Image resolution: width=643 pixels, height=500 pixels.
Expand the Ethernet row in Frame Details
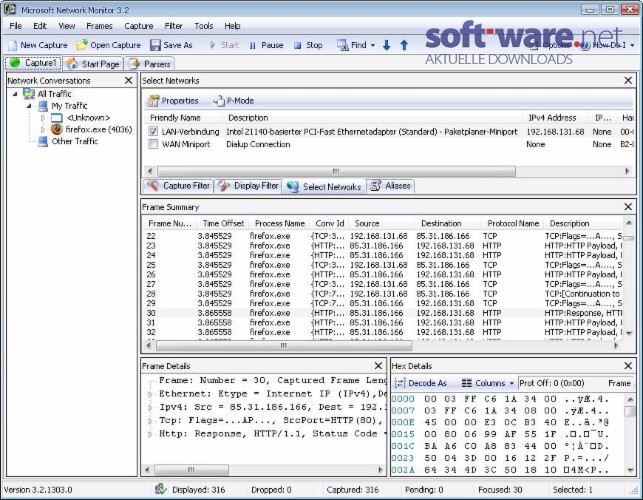(x=150, y=394)
